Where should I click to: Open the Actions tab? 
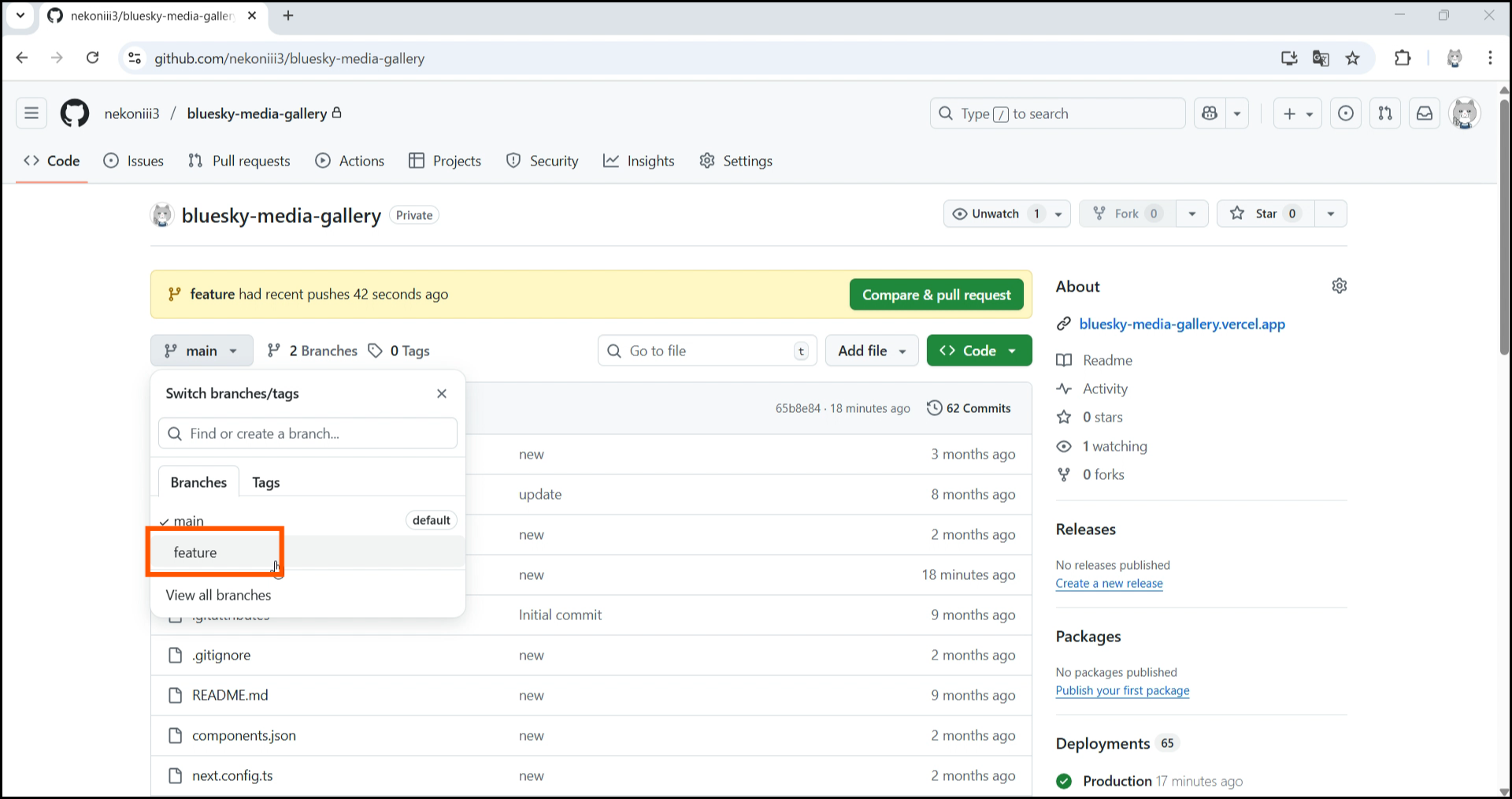tap(350, 161)
